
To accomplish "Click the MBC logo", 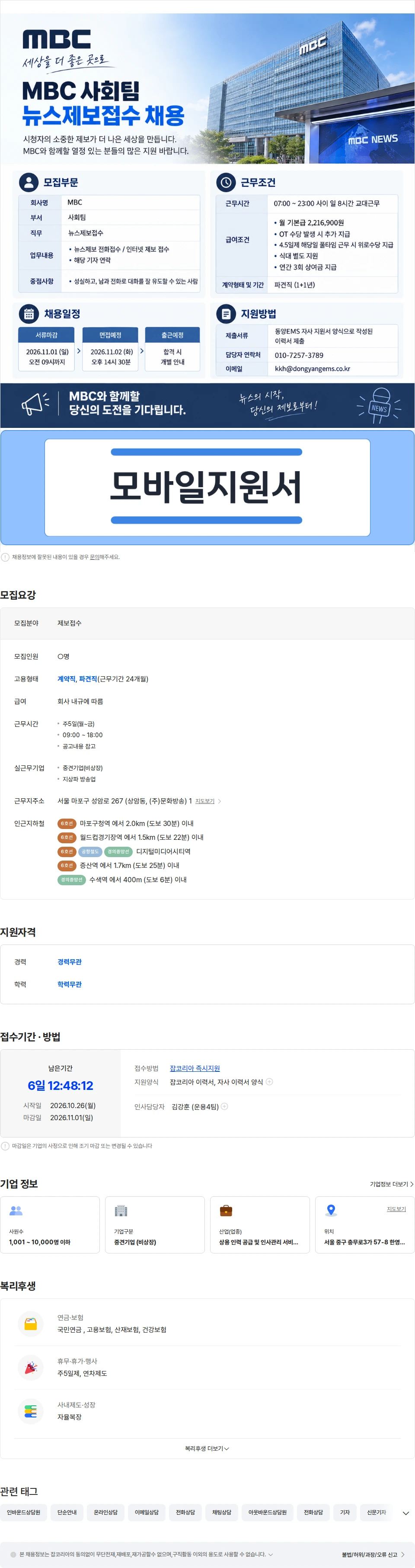I will 57,39.
